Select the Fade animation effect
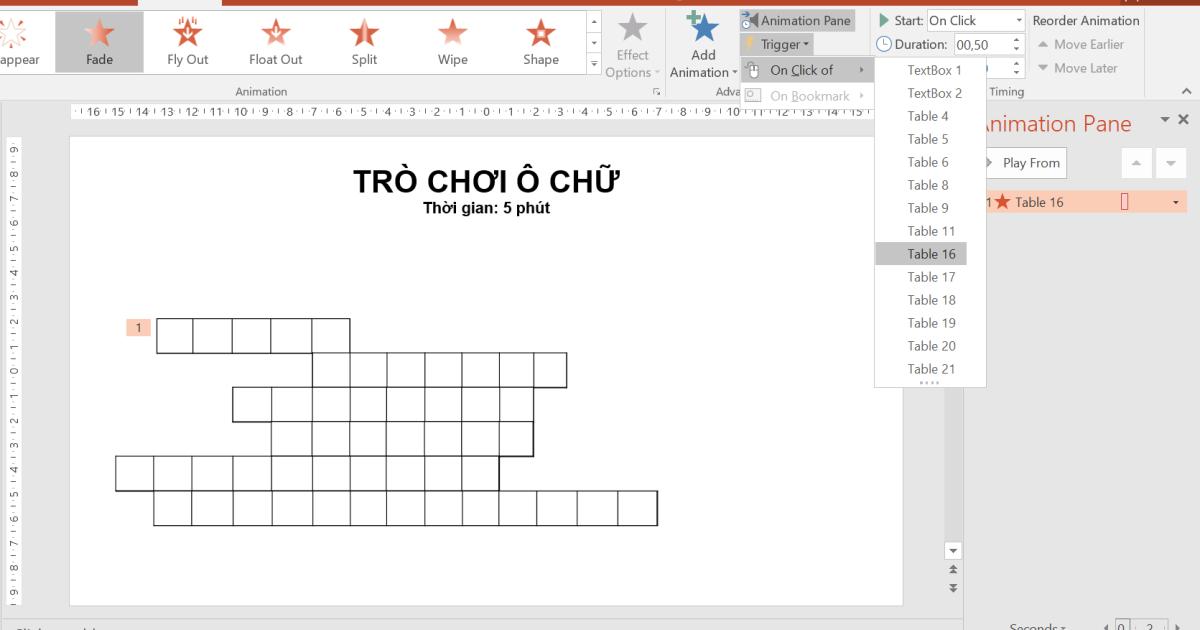 pos(99,40)
